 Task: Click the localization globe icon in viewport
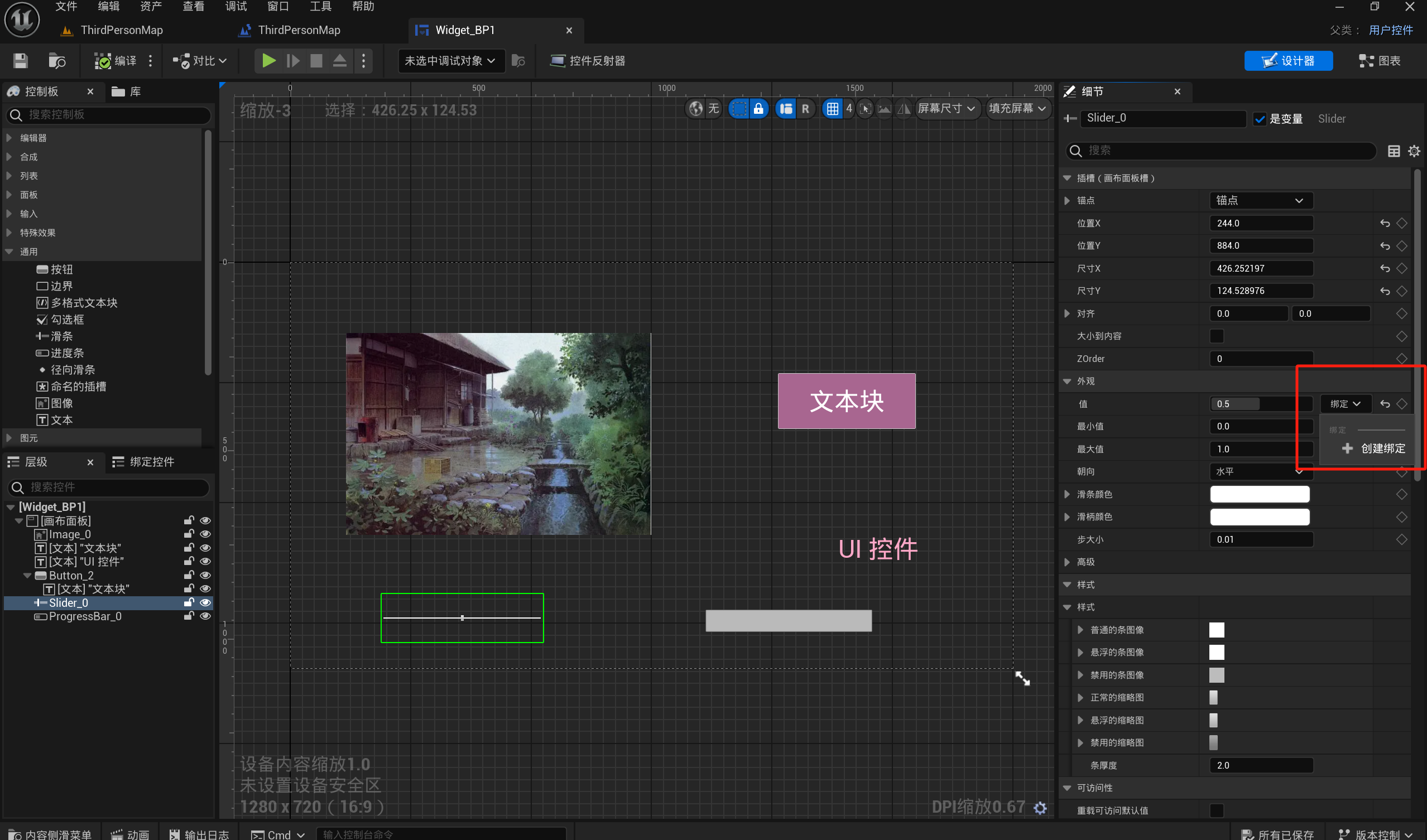pos(696,108)
